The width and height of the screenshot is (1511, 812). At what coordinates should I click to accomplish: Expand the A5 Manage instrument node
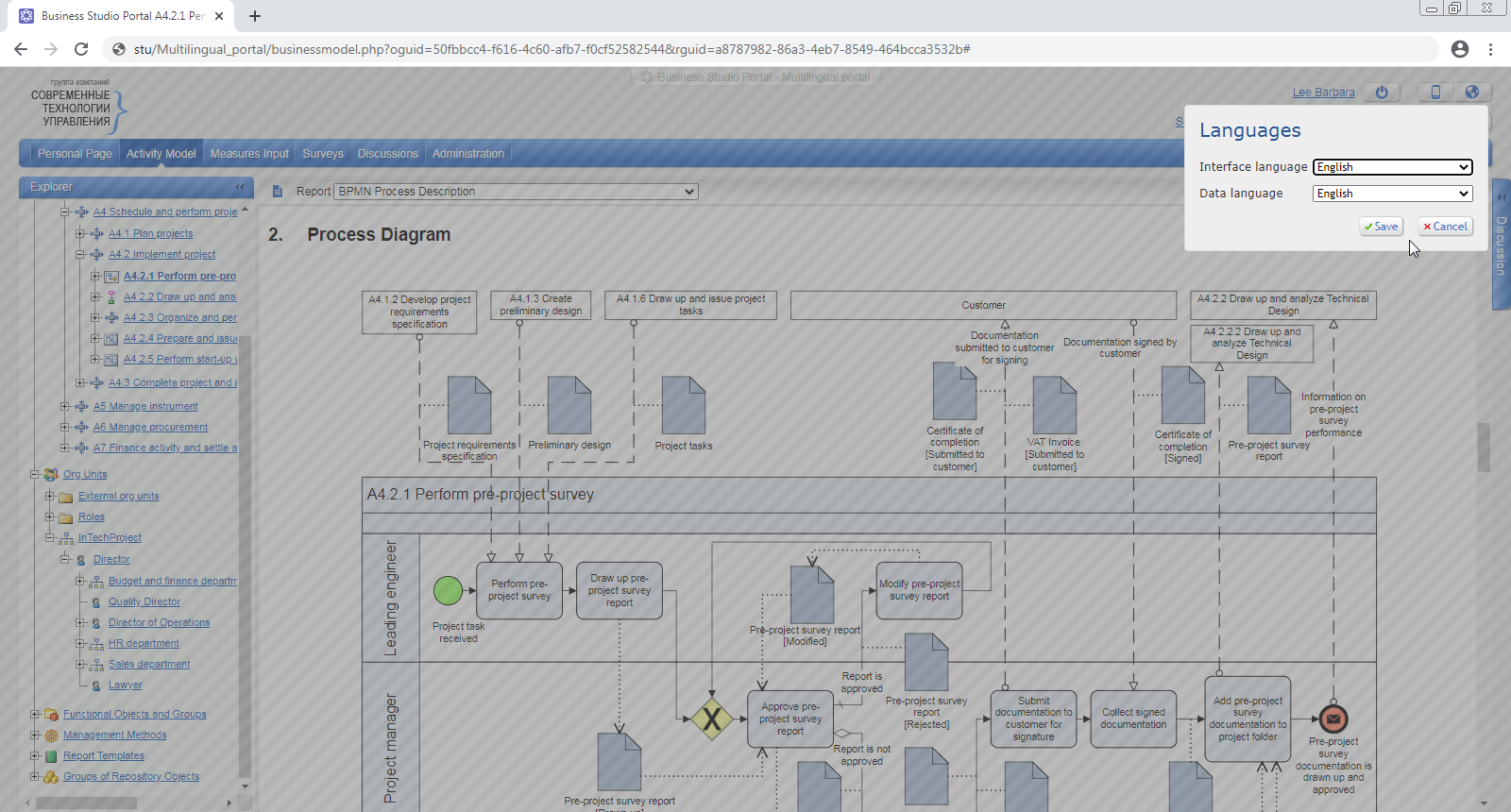pos(65,406)
